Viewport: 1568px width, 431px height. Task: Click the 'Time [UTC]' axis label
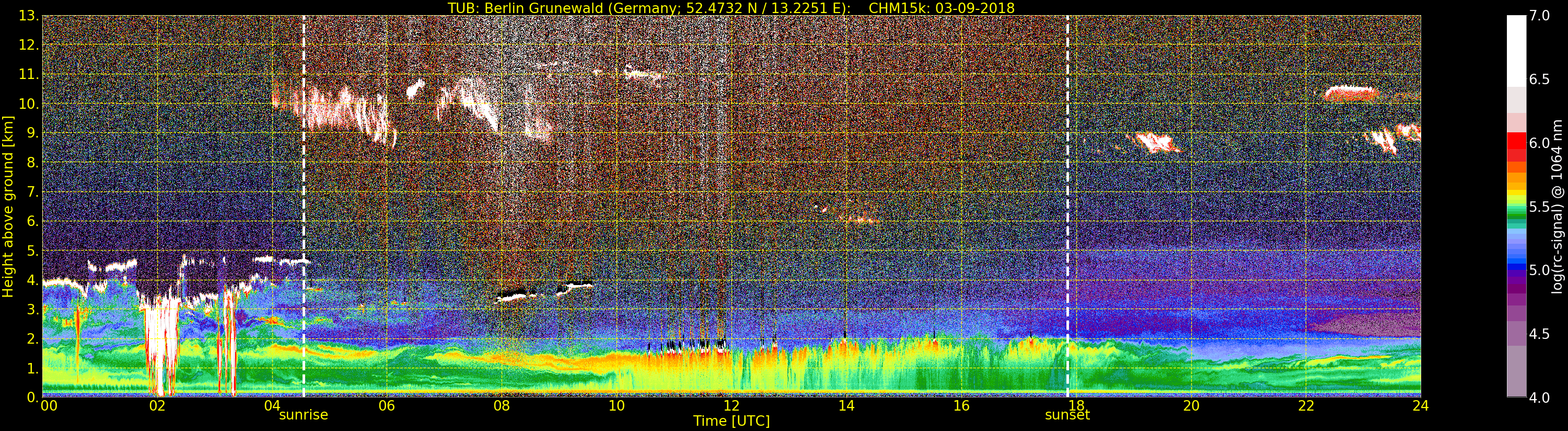pos(731,421)
